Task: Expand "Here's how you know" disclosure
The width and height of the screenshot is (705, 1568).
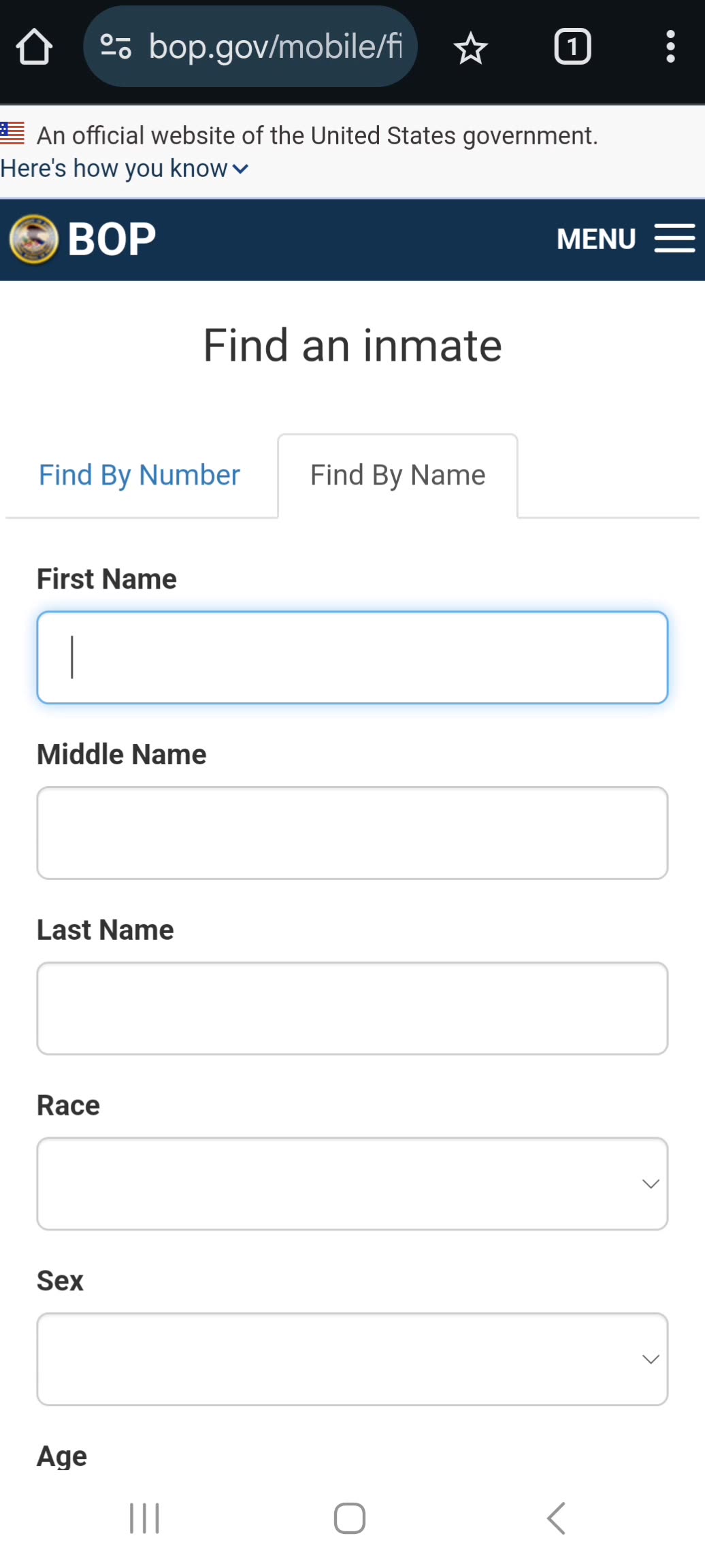Action: click(x=125, y=168)
